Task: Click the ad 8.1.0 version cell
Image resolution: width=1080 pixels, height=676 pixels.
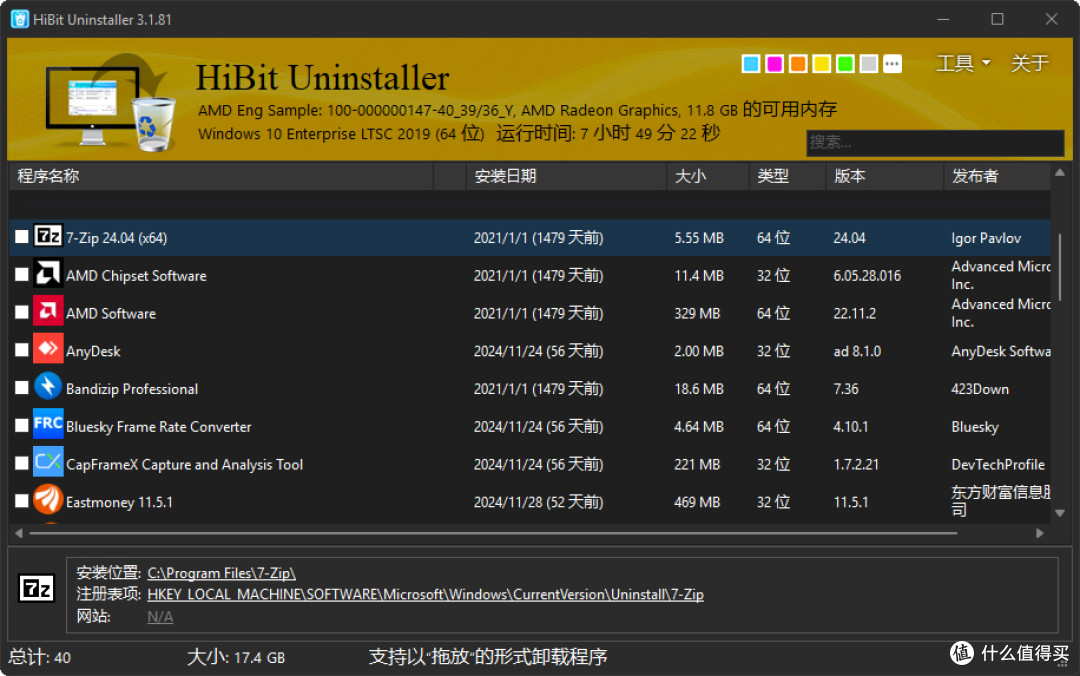Action: coord(857,351)
